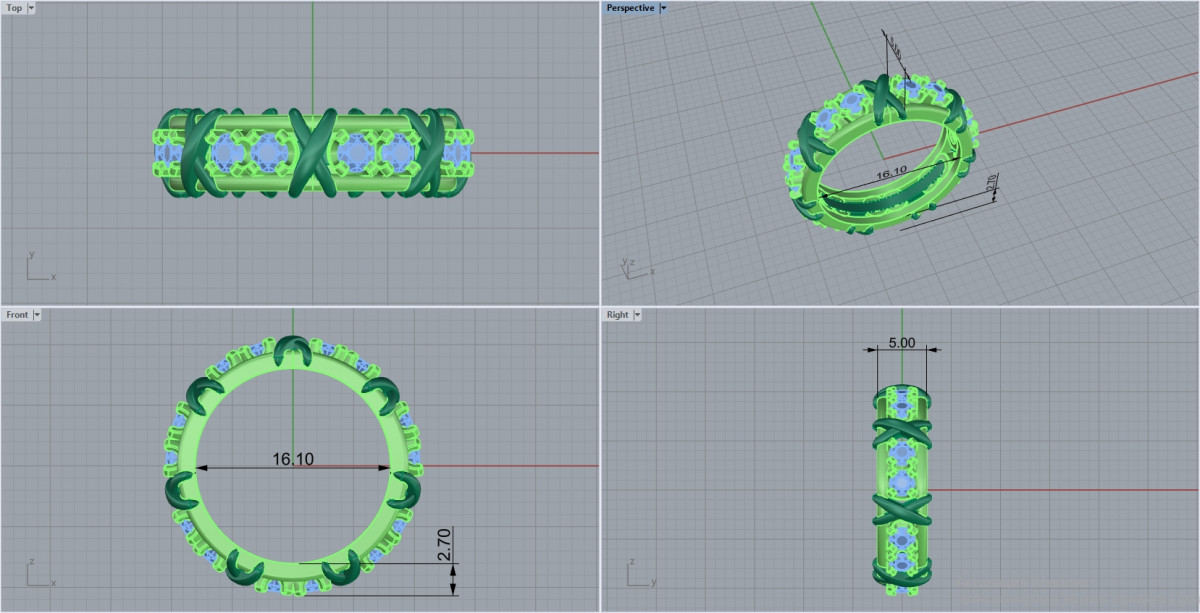Select the Top viewport title label
The image size is (1200, 613).
click(x=14, y=8)
